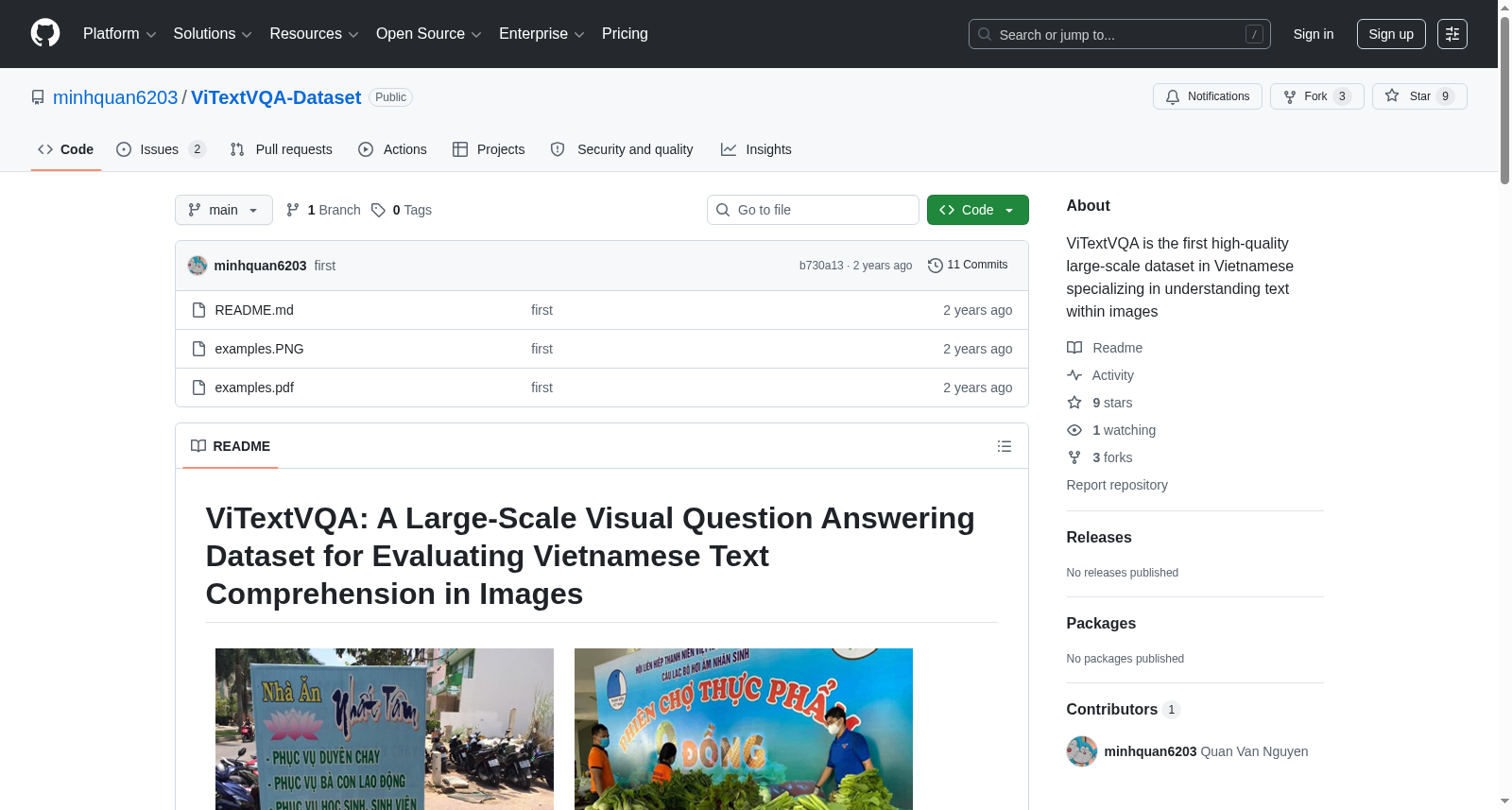
Task: Click the Fork icon button
Action: [1290, 96]
